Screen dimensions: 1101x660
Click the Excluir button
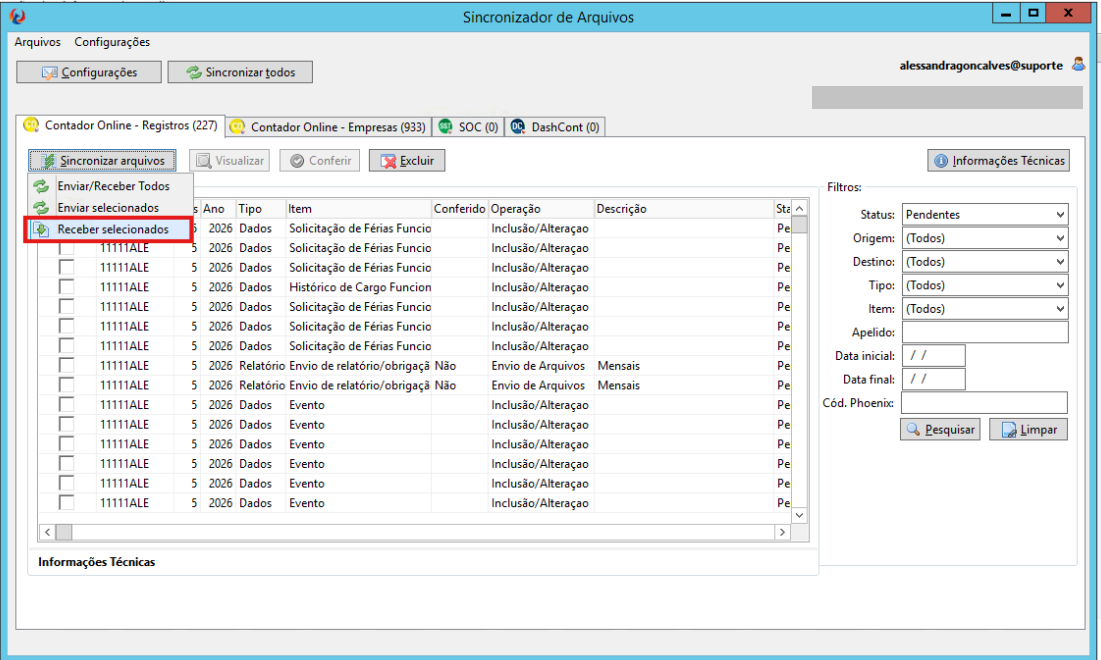[407, 161]
